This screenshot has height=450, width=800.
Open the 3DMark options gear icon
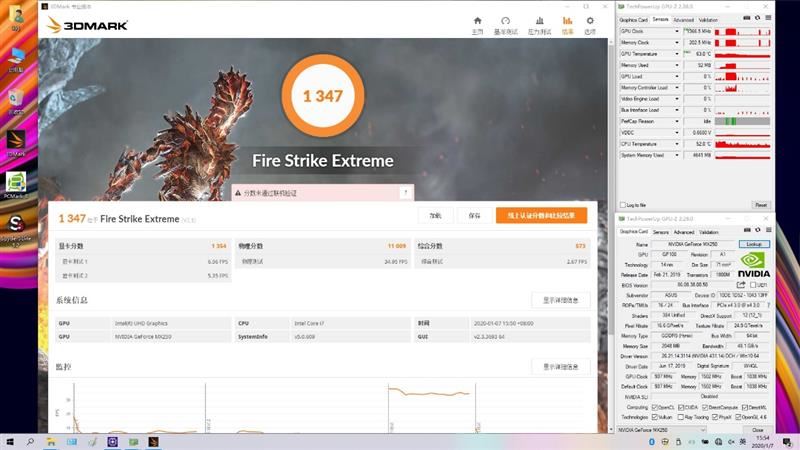[x=590, y=21]
